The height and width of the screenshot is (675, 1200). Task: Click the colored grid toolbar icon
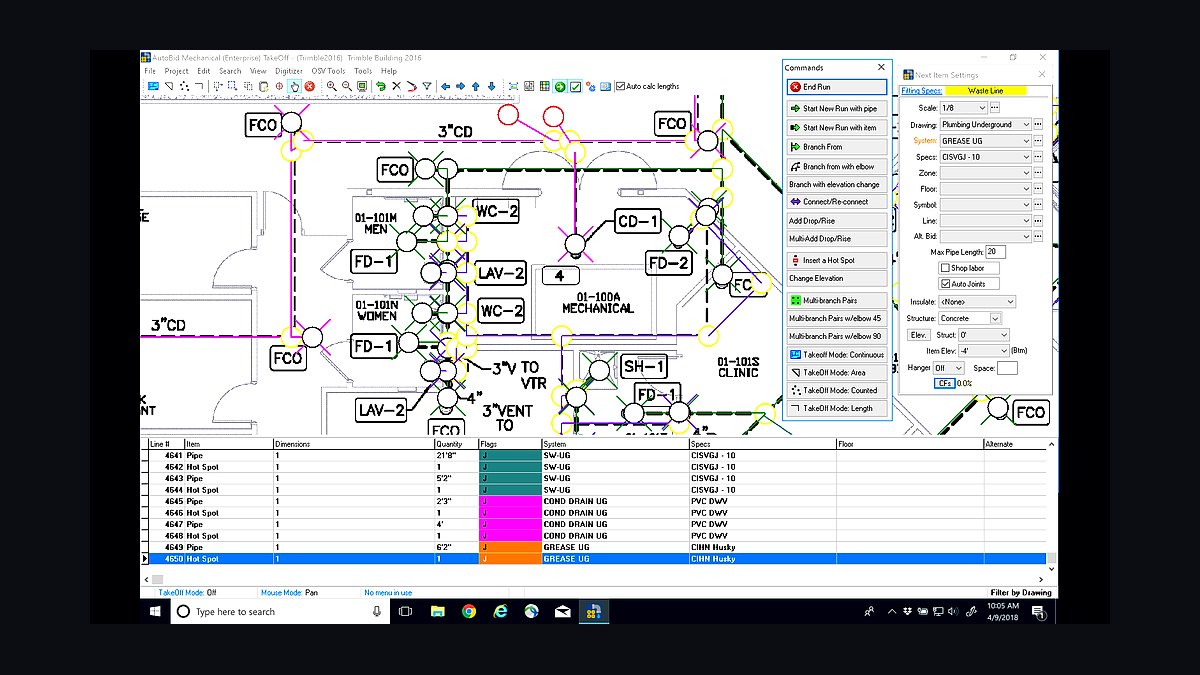544,86
